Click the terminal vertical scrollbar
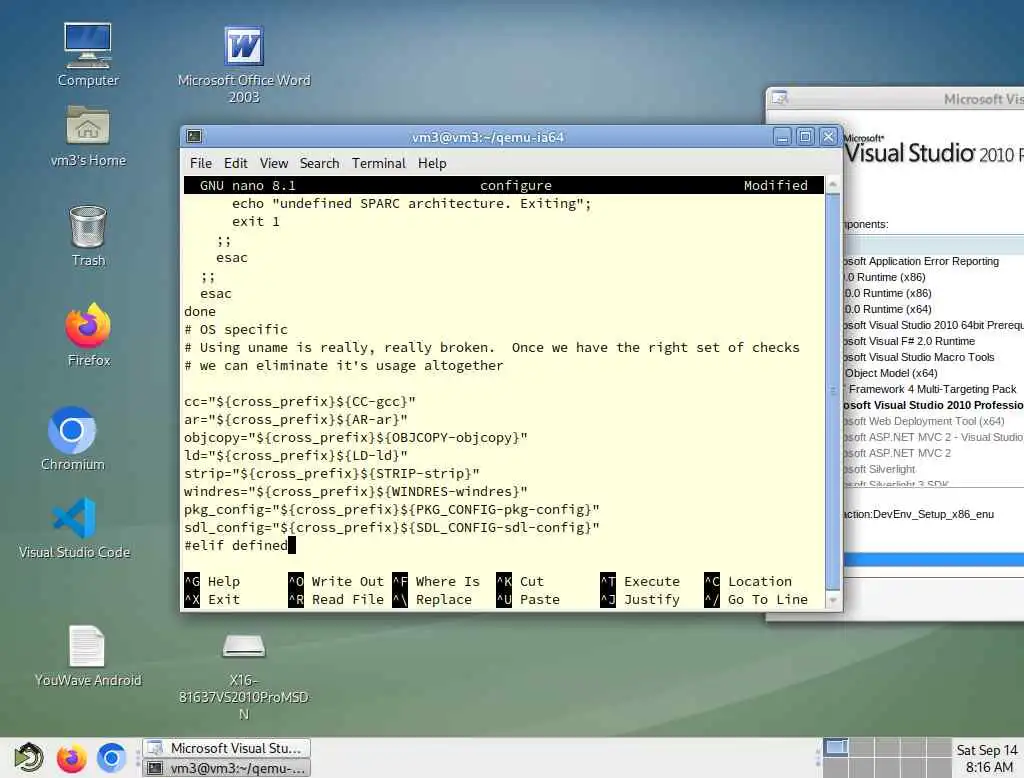This screenshot has height=778, width=1024. click(833, 392)
